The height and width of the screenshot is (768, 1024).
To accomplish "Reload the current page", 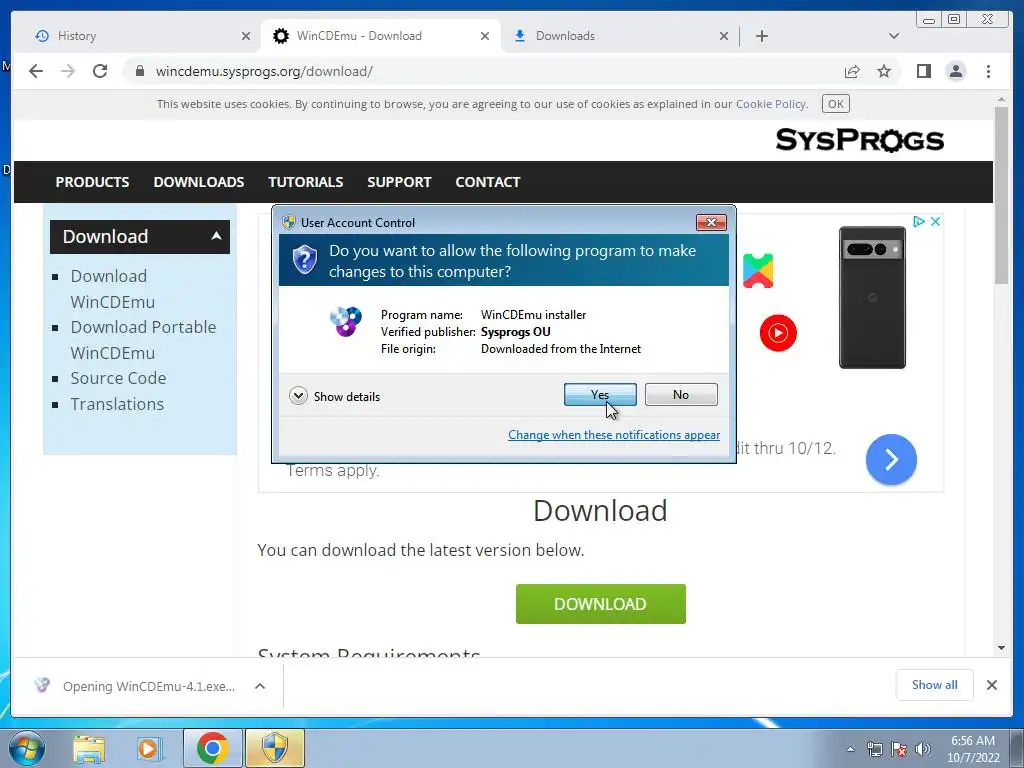I will click(x=100, y=71).
